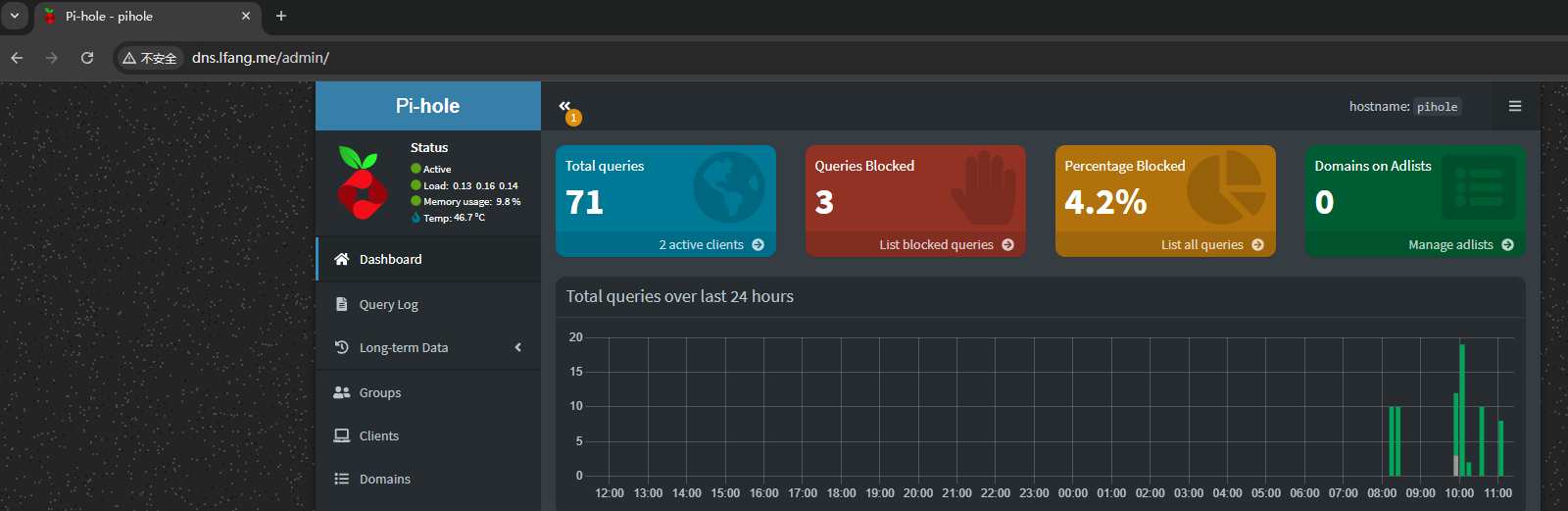This screenshot has height=511, width=1568.
Task: Click arrow icon beside List all queries
Action: coord(1257,245)
